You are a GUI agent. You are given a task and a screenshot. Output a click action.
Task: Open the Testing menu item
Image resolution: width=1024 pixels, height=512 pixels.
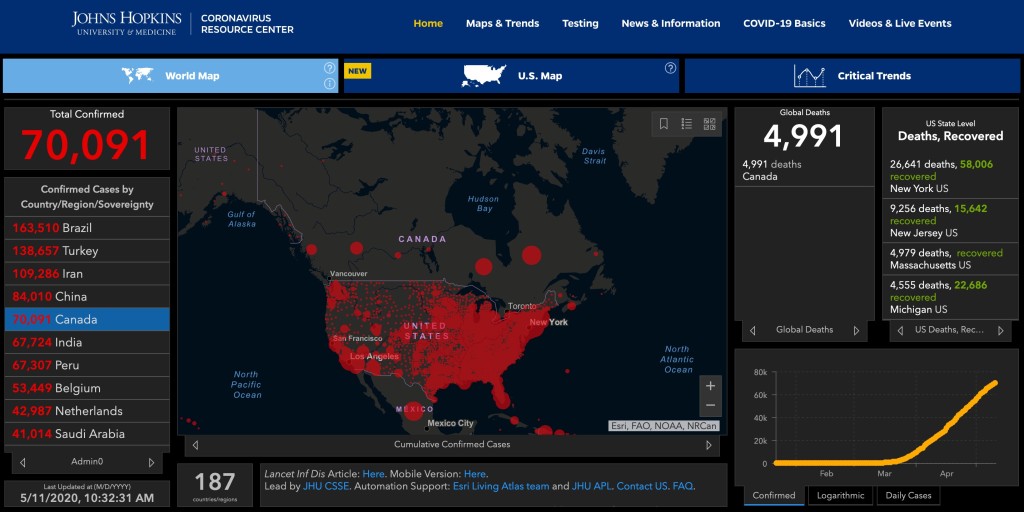(x=580, y=24)
